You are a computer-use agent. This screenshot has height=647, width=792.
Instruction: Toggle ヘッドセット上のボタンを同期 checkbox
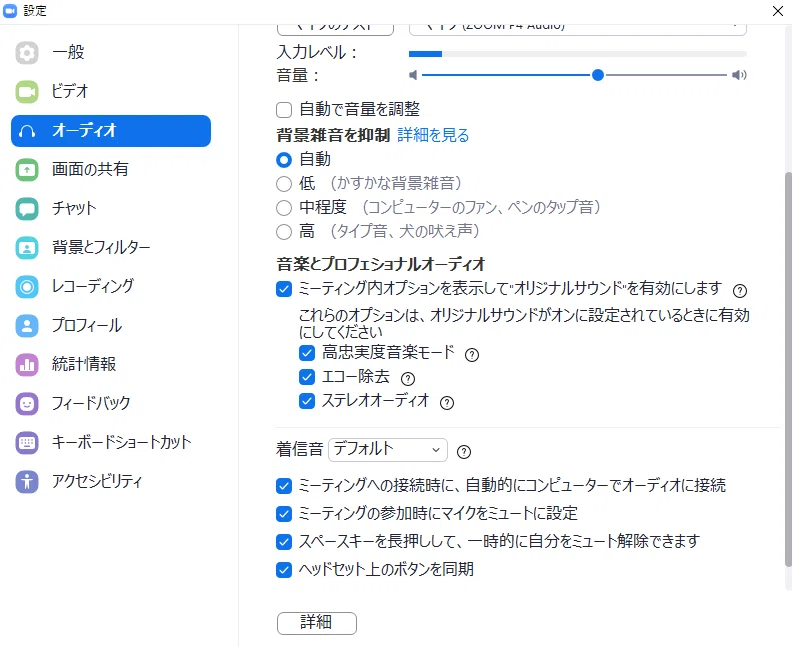click(x=284, y=570)
